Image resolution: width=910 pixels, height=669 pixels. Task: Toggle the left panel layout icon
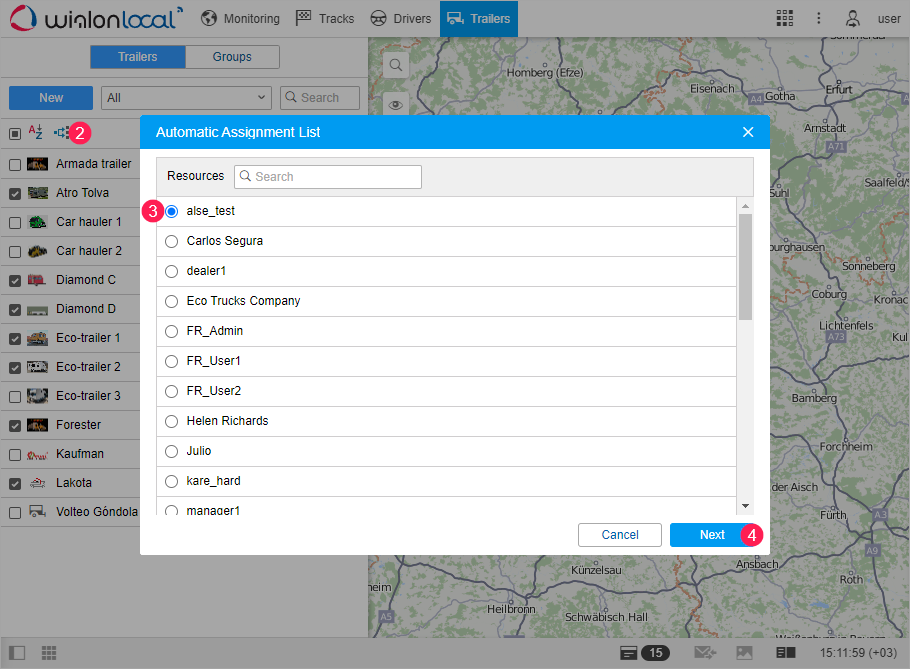coord(17,653)
